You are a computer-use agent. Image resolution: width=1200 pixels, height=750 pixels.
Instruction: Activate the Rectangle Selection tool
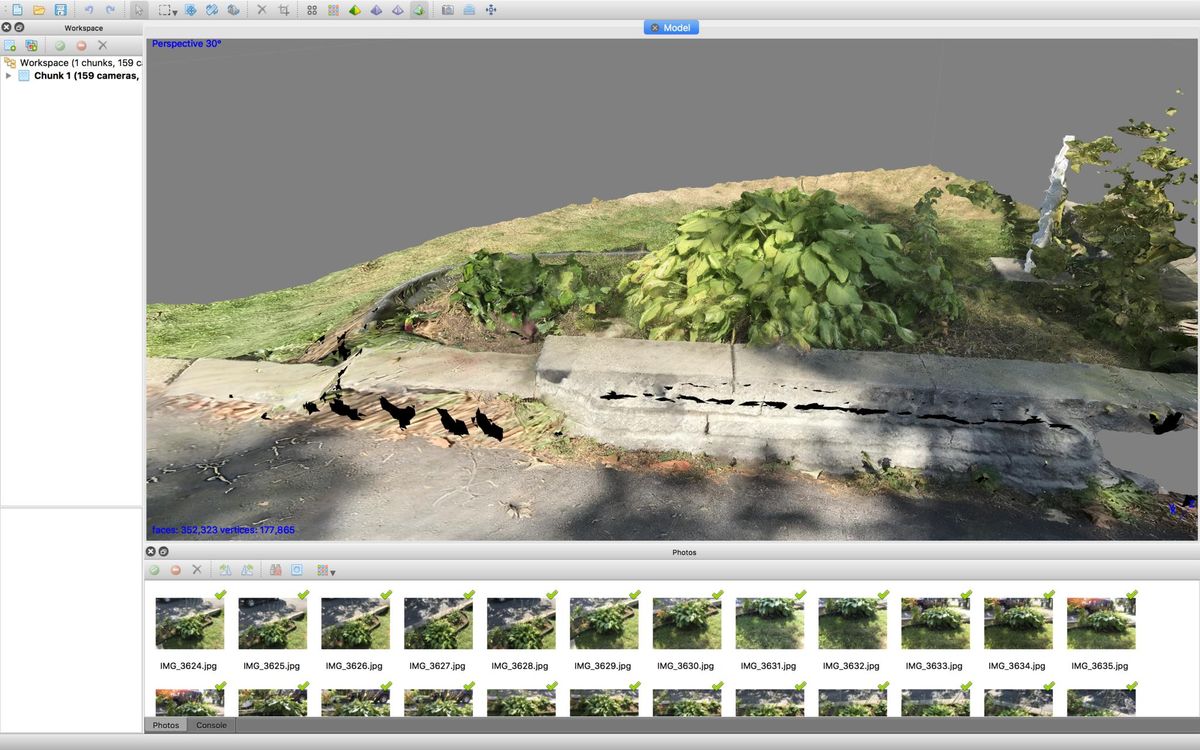[164, 9]
